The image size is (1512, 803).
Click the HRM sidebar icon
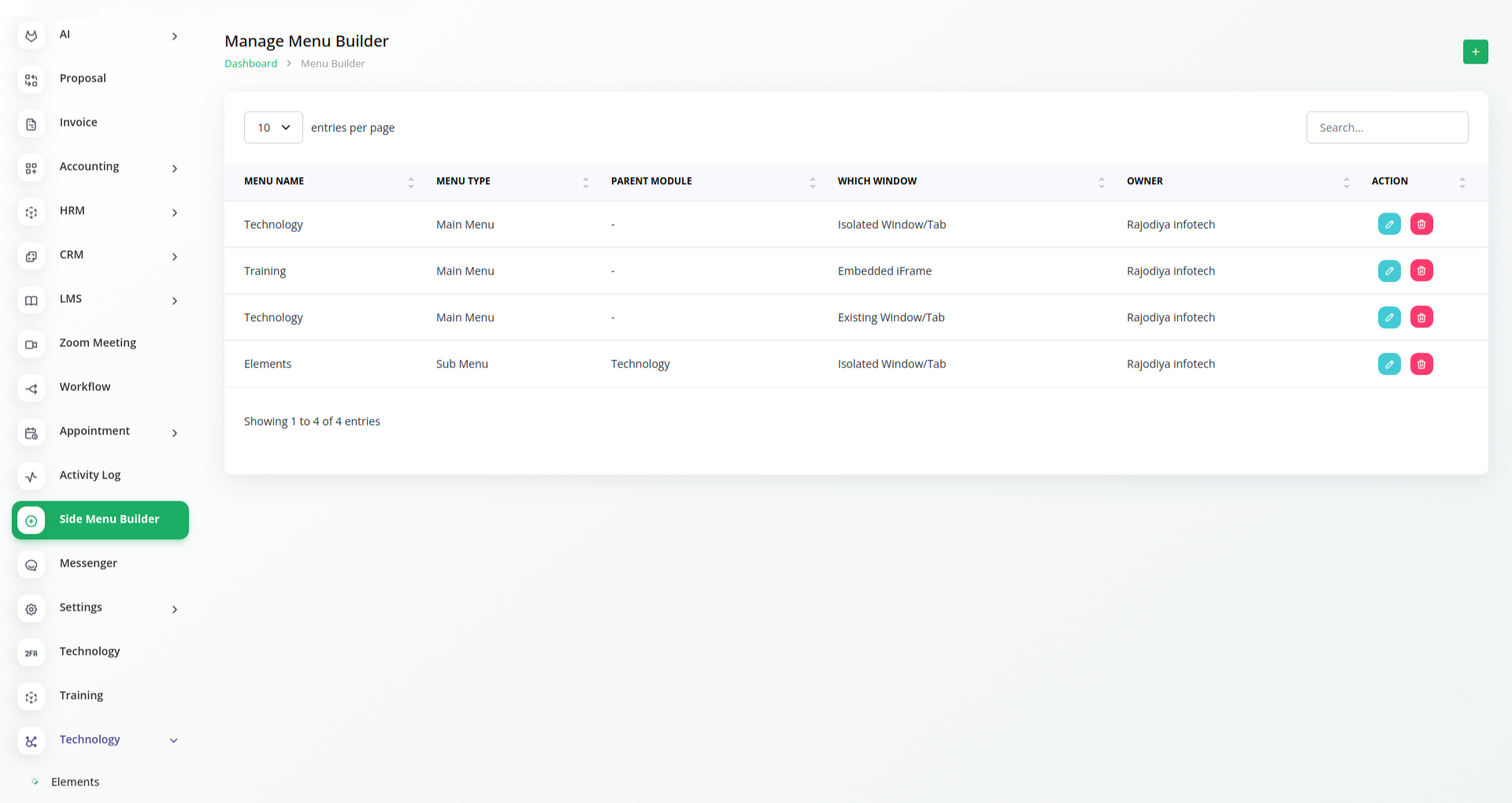coord(31,213)
